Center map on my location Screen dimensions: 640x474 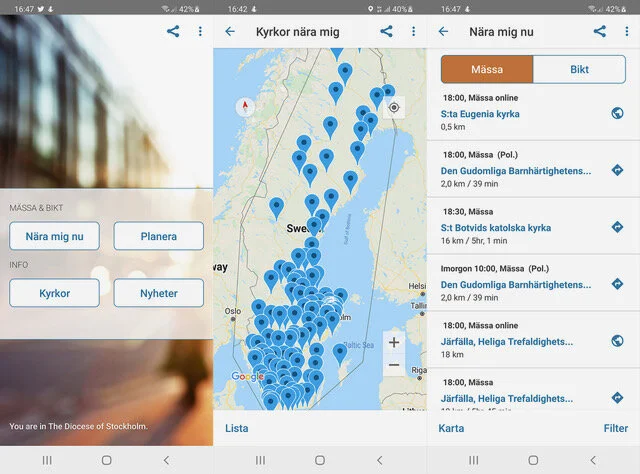(394, 108)
